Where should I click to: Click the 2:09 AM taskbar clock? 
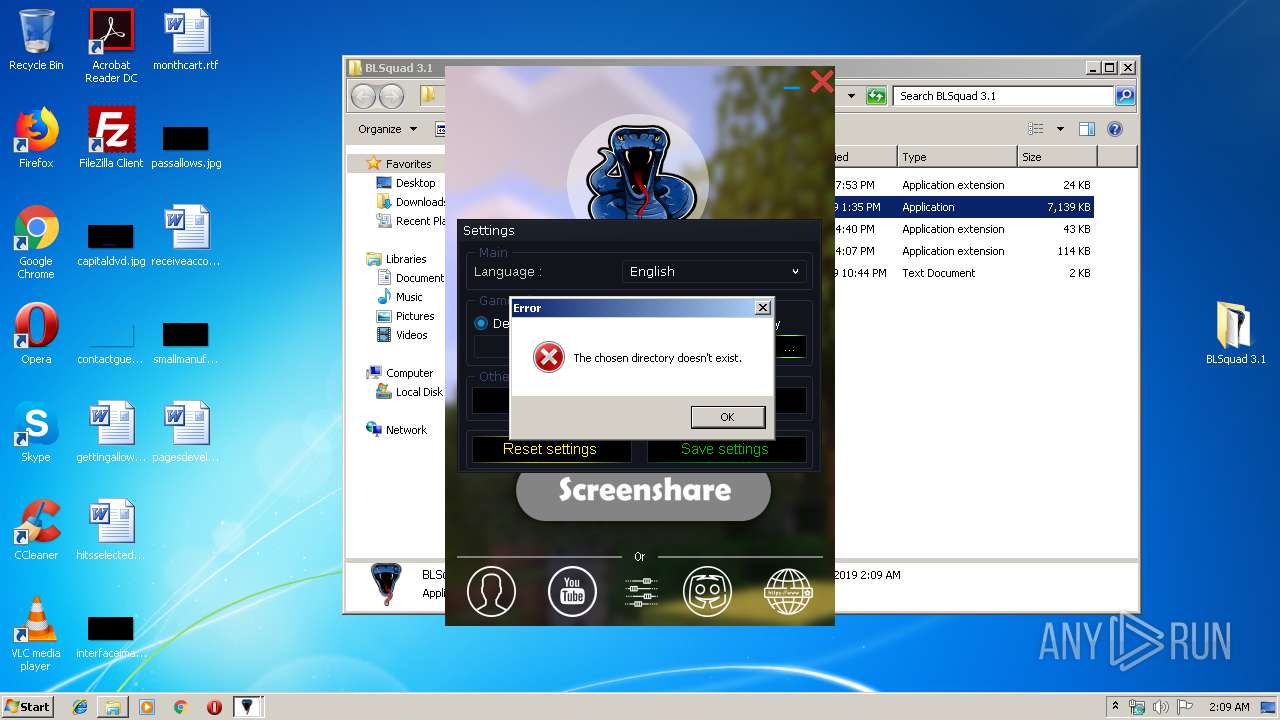click(1229, 707)
